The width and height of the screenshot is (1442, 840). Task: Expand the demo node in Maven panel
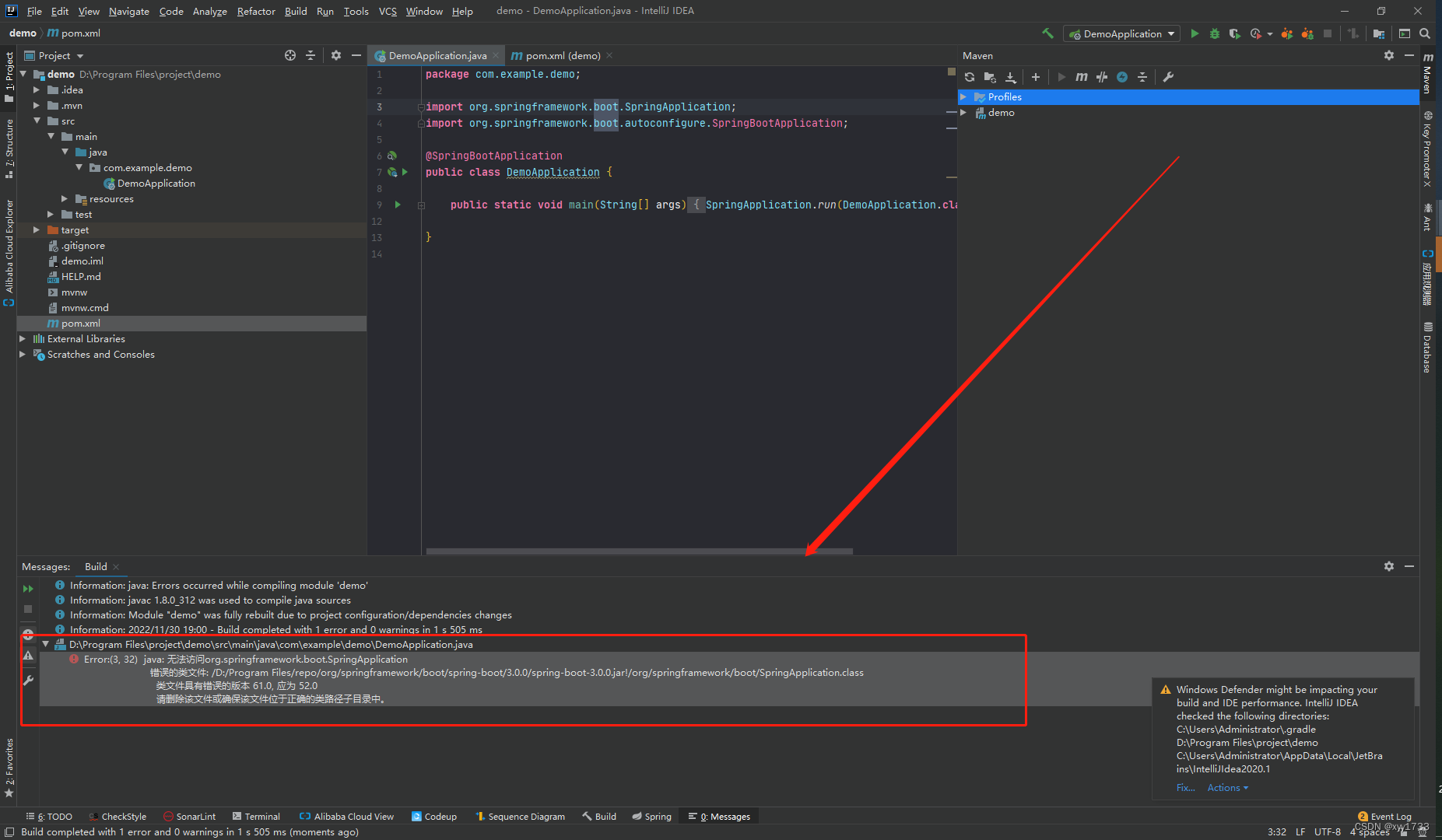[x=963, y=112]
